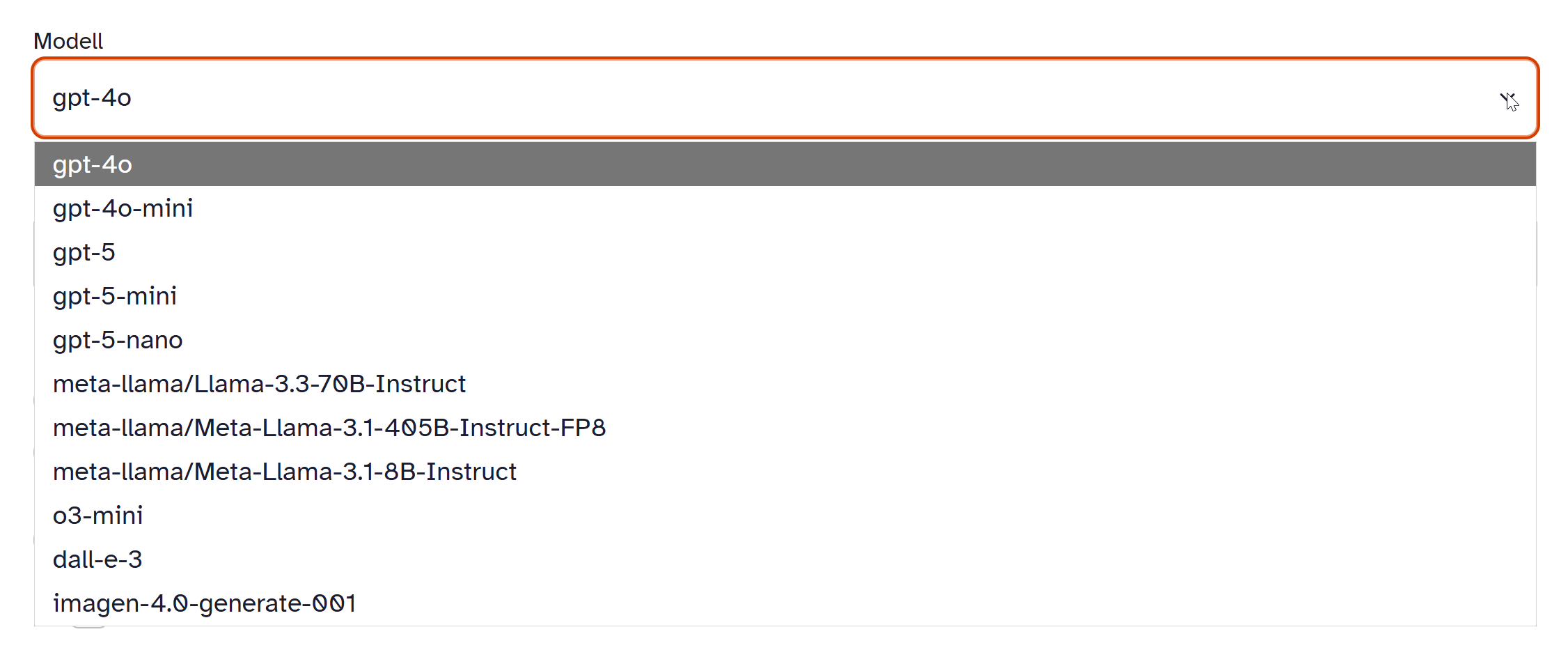Click the Modell combo box showing gpt-4o
1568x657 pixels.
click(766, 98)
